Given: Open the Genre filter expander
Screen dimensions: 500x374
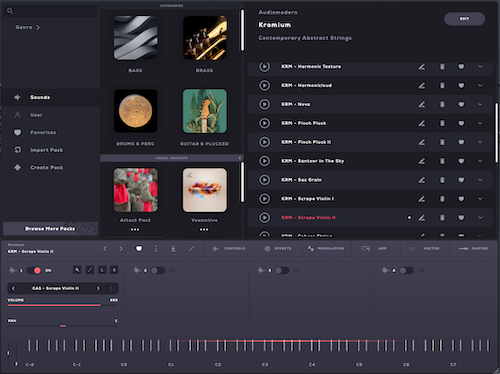Looking at the screenshot, I should point(28,27).
